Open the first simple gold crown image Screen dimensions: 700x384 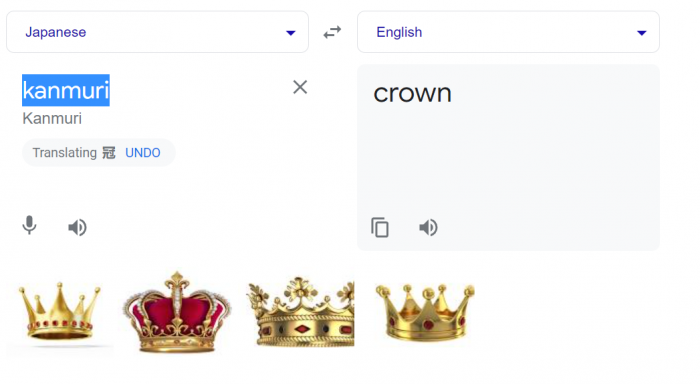click(x=60, y=313)
